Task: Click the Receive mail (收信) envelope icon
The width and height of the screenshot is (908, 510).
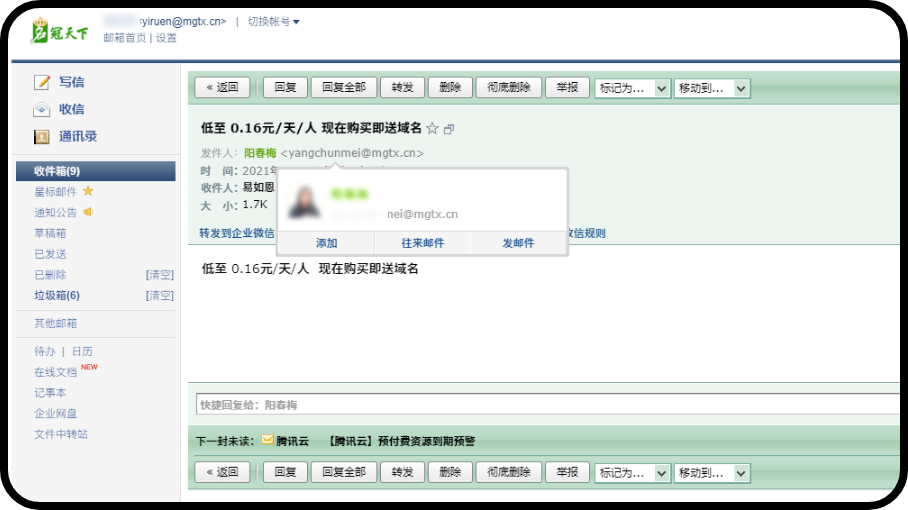Action: click(x=42, y=110)
